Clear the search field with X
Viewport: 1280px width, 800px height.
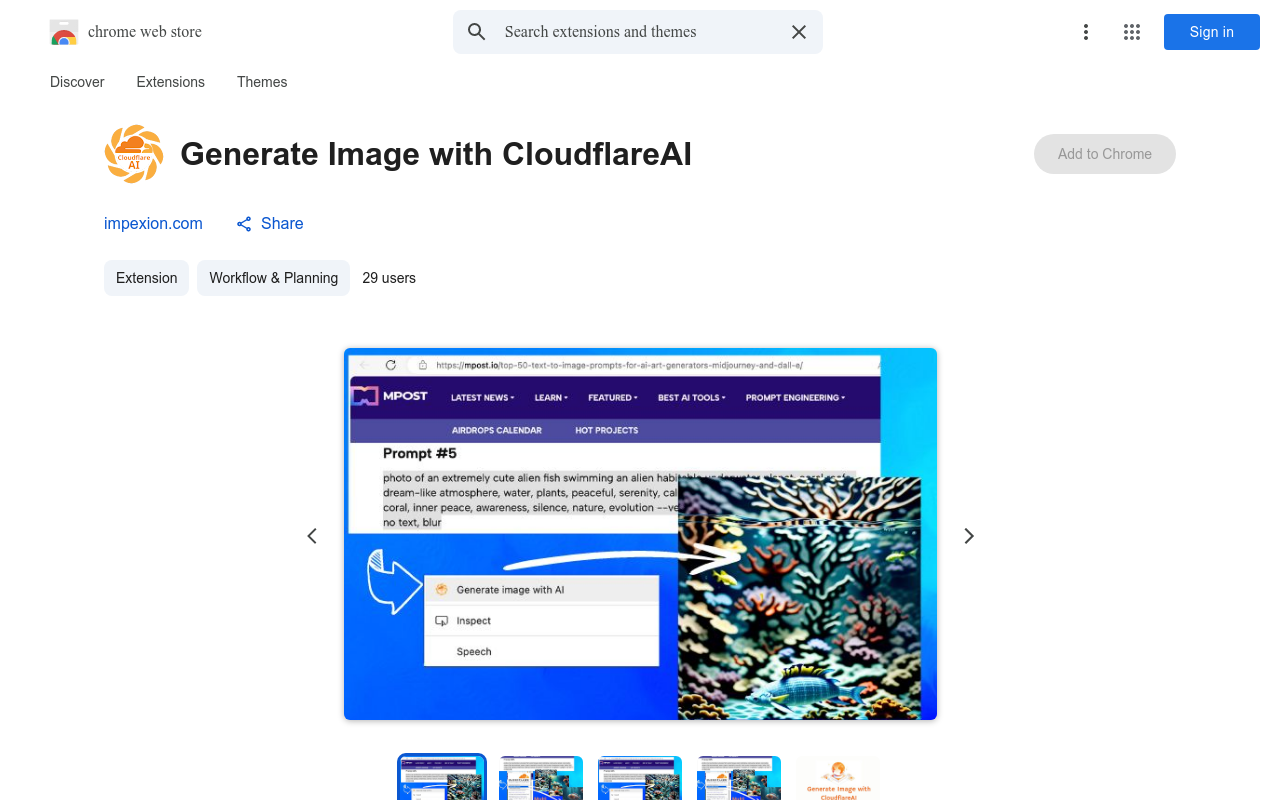point(799,32)
